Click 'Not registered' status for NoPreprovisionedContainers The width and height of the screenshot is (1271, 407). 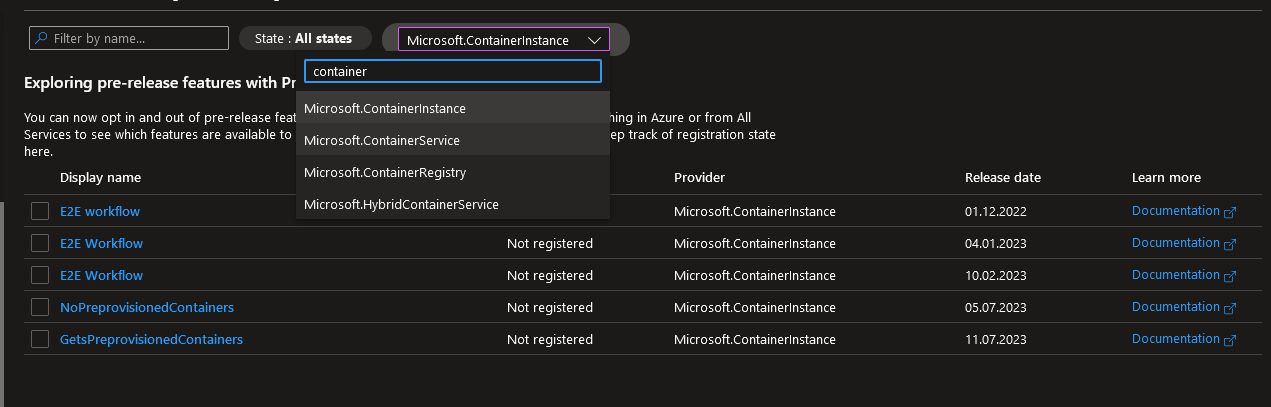click(x=550, y=307)
